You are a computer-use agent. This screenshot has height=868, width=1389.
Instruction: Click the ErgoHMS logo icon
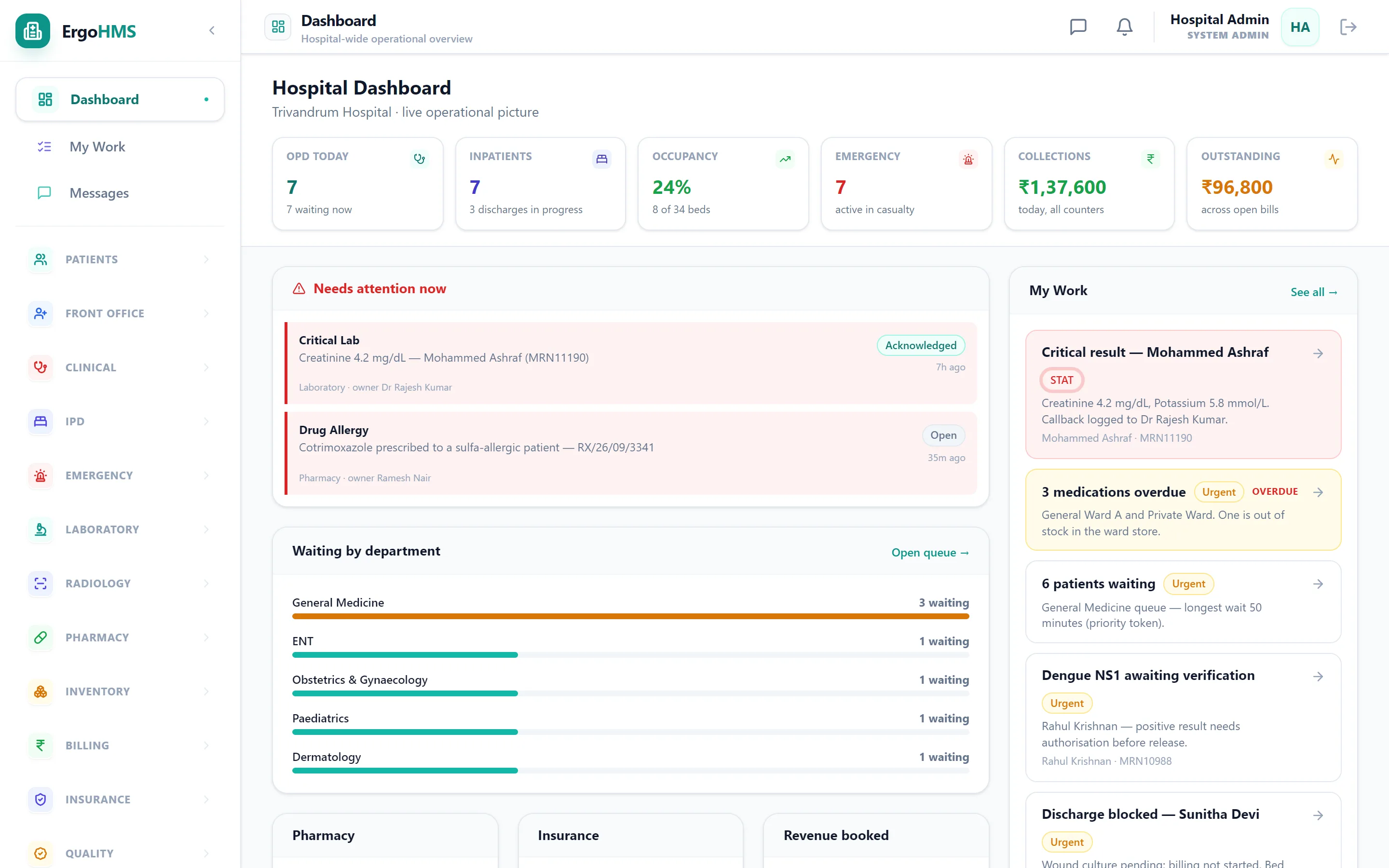pyautogui.click(x=33, y=31)
